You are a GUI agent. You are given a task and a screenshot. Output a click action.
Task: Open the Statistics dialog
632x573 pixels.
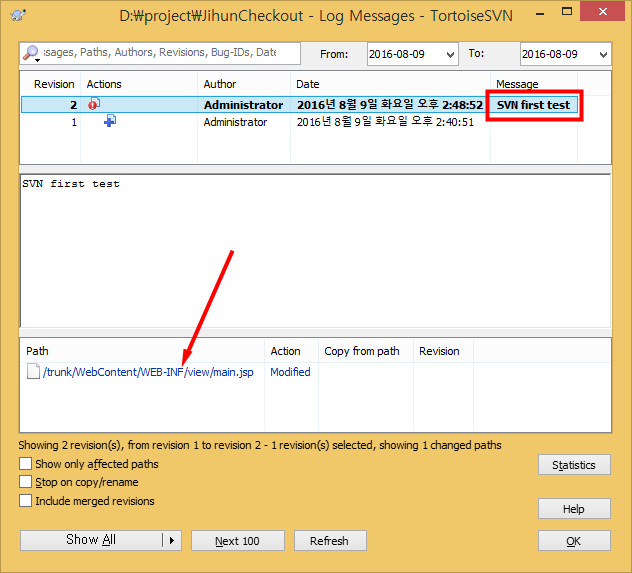(574, 465)
